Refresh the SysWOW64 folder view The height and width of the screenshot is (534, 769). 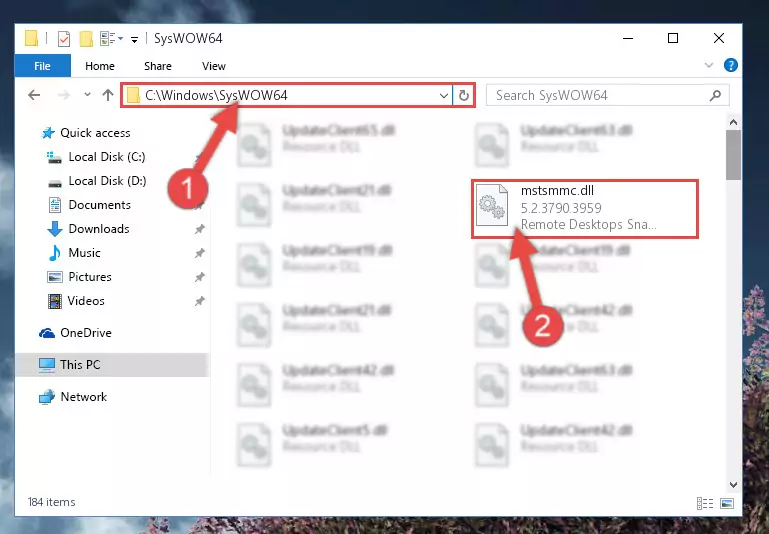tap(464, 95)
